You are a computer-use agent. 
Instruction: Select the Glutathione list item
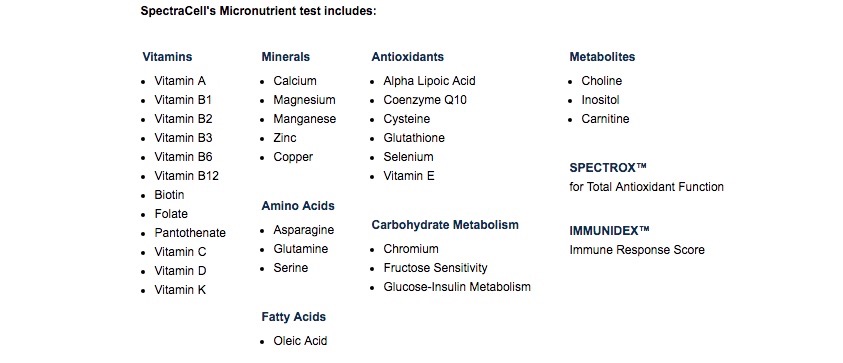(414, 138)
